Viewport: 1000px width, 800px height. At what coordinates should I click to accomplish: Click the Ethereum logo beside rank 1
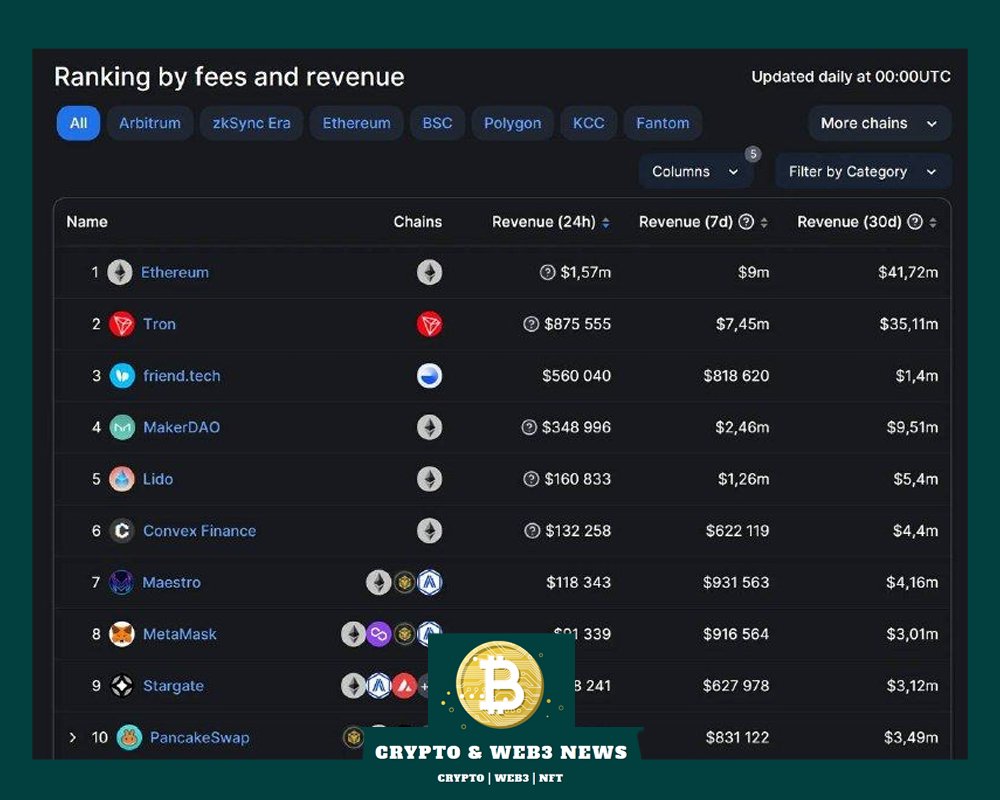click(x=119, y=272)
